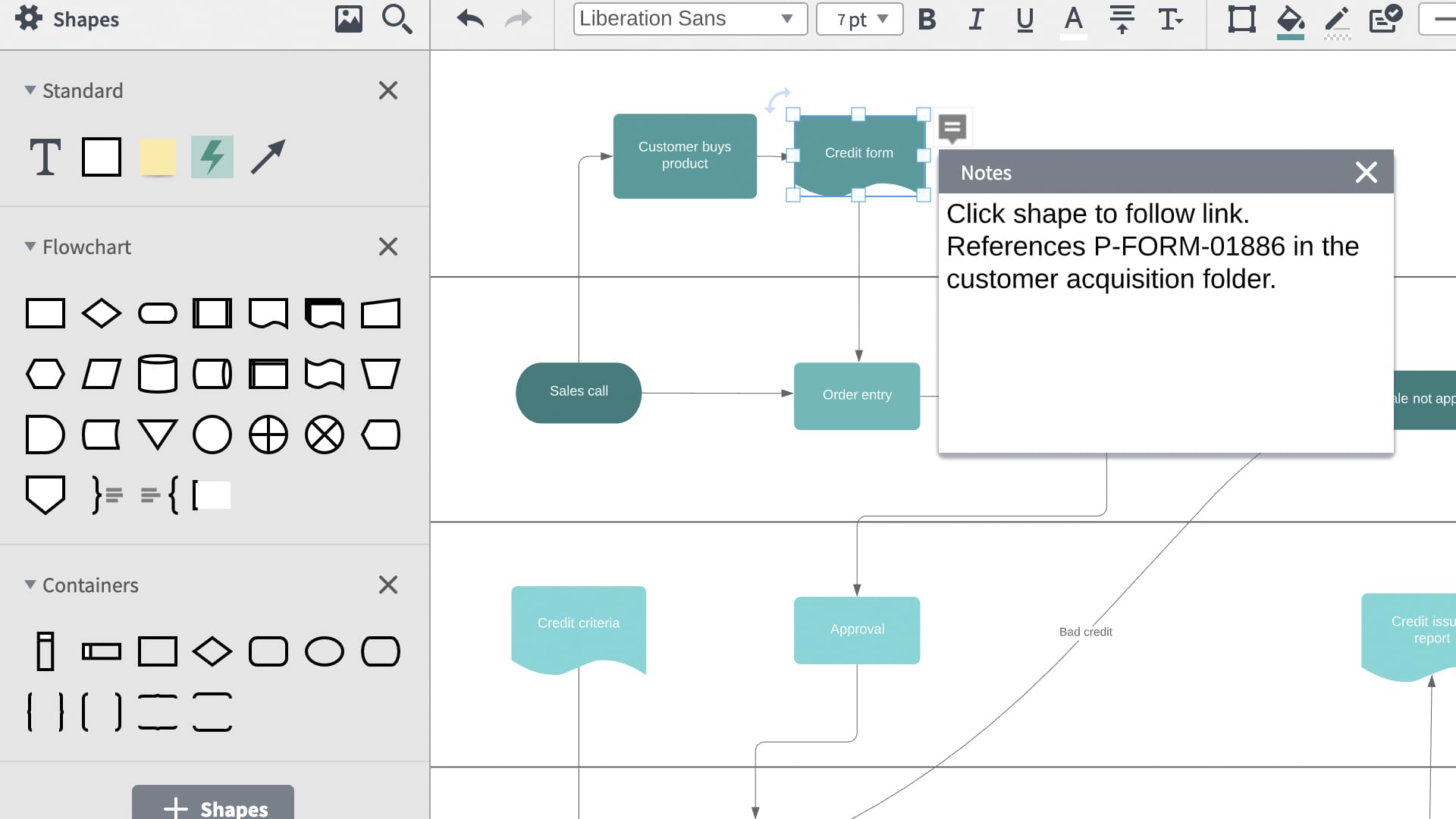Select the Text tool in Standard
Viewport: 1456px width, 819px height.
click(x=45, y=157)
